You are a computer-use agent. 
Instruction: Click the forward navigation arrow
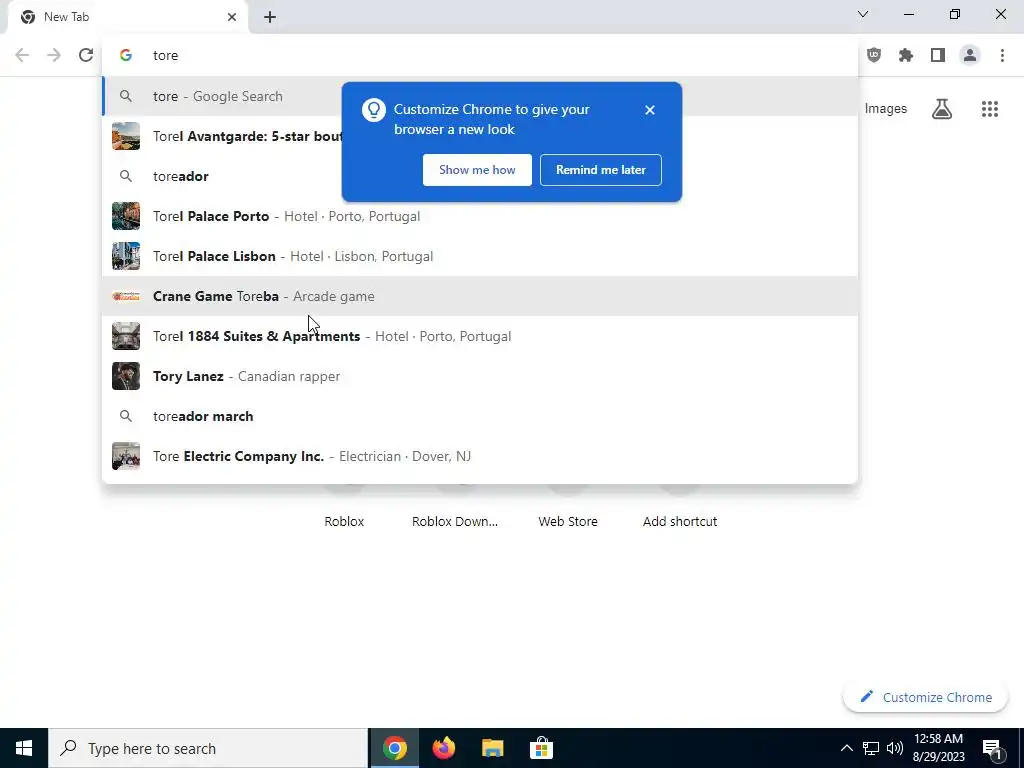(54, 55)
